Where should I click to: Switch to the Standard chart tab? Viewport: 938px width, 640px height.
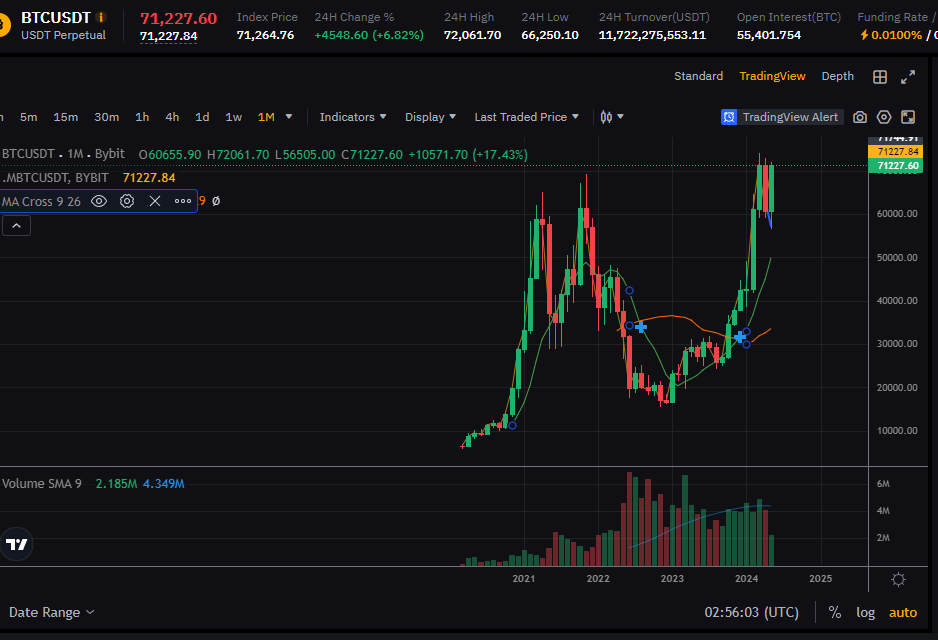[x=698, y=76]
